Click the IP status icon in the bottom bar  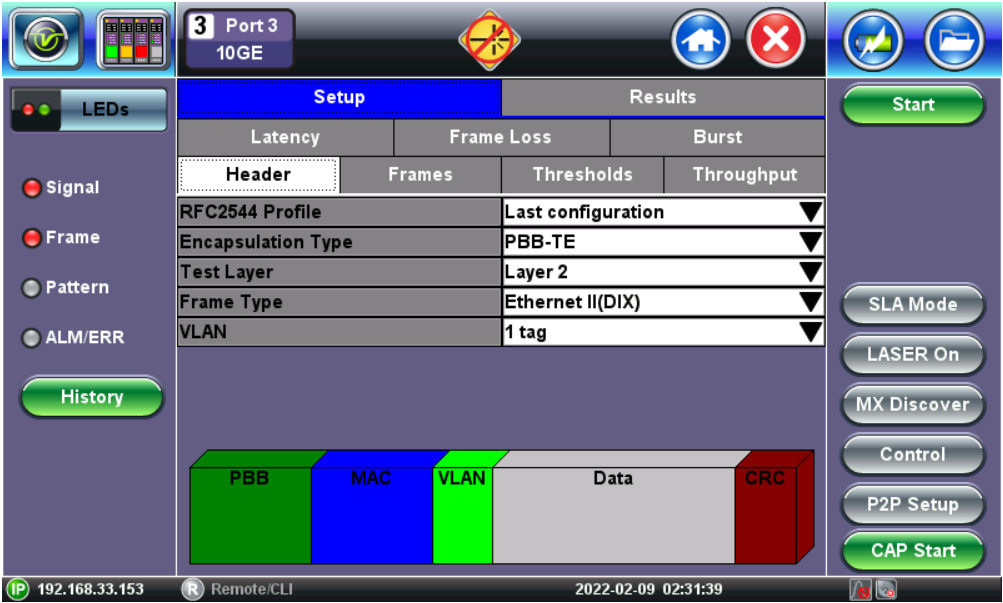(18, 589)
